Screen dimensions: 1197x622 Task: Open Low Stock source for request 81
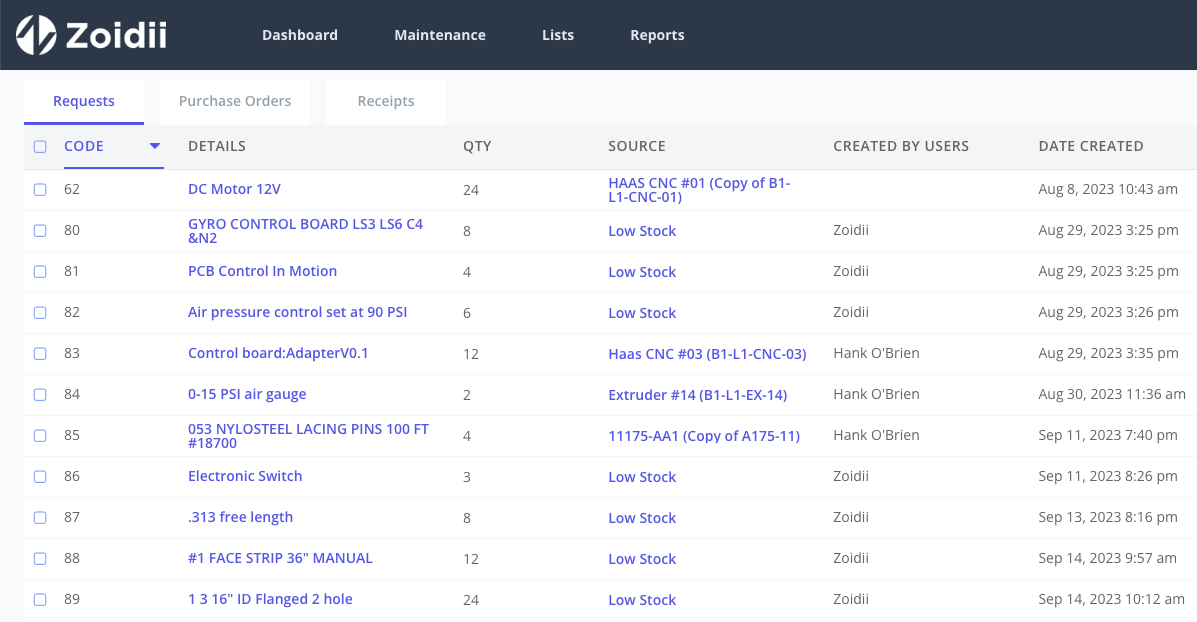pos(642,272)
